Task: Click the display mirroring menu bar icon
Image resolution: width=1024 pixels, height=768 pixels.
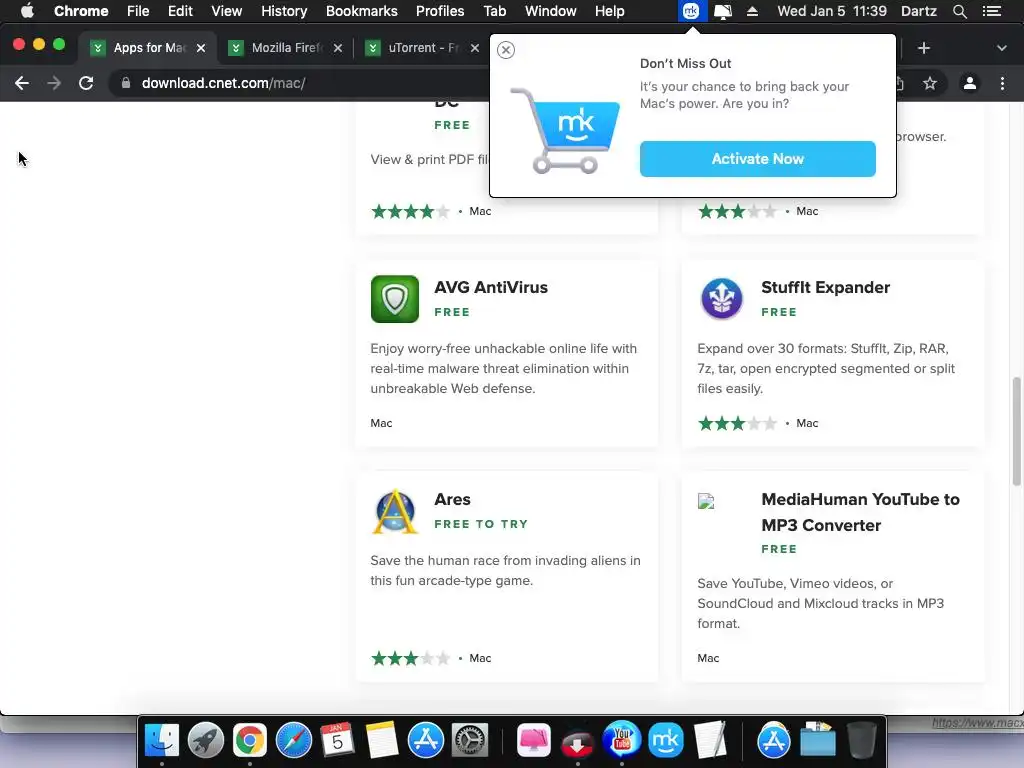Action: (723, 11)
